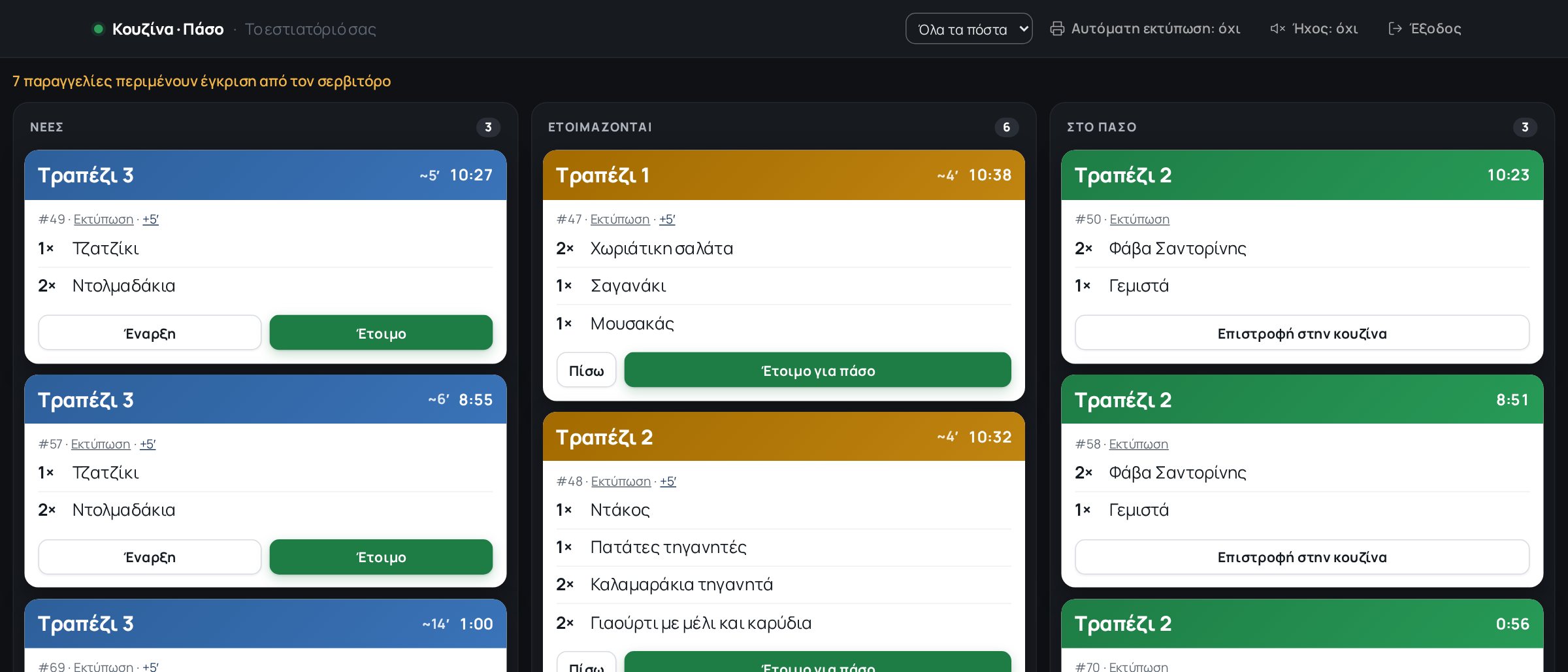The image size is (1568, 672).
Task: Click 'Έναρξη' on order #49
Action: pyautogui.click(x=150, y=333)
